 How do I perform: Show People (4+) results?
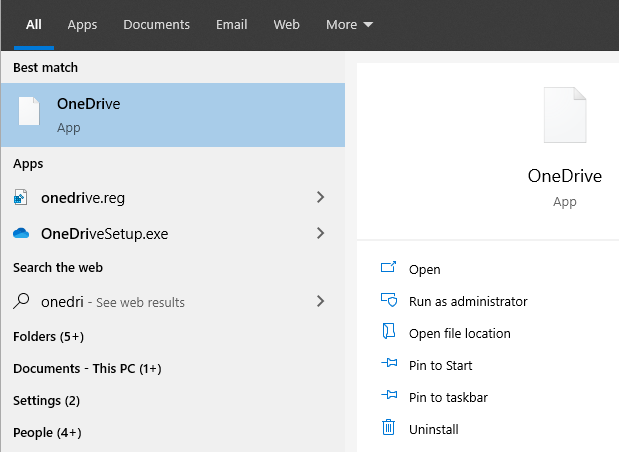pyautogui.click(x=47, y=432)
